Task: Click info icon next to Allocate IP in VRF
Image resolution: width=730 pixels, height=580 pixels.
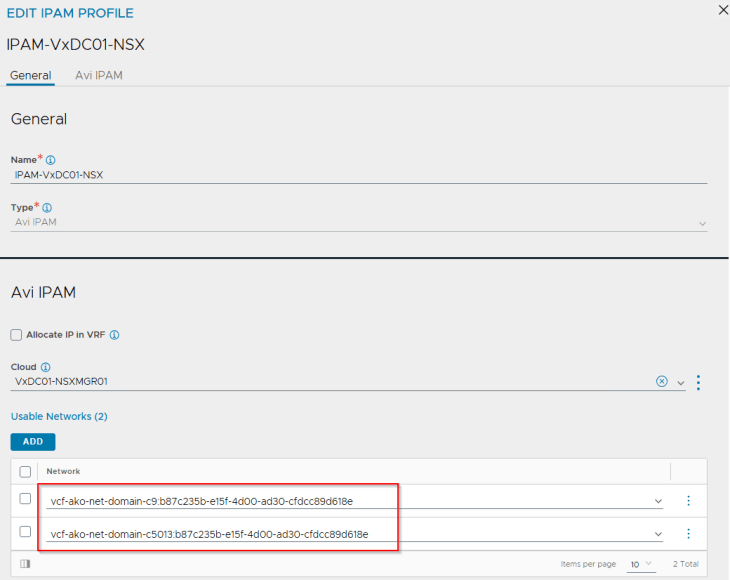Action: pos(114,335)
